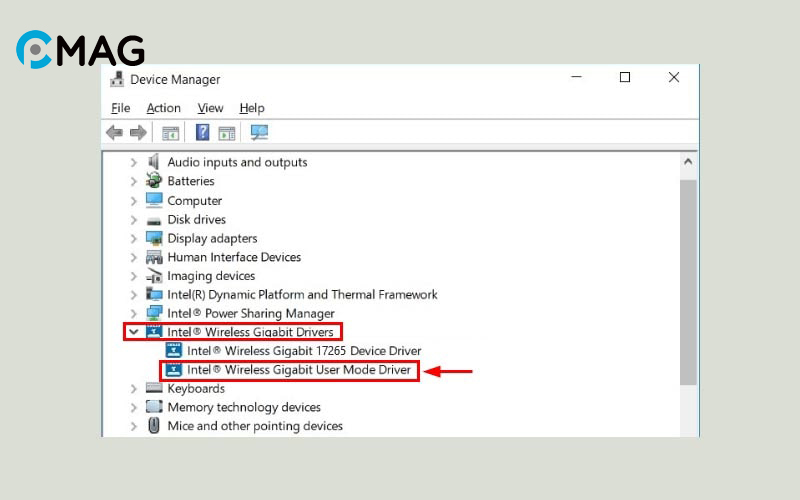Click the Intel Wireless Gigabit Drivers icon

[154, 332]
